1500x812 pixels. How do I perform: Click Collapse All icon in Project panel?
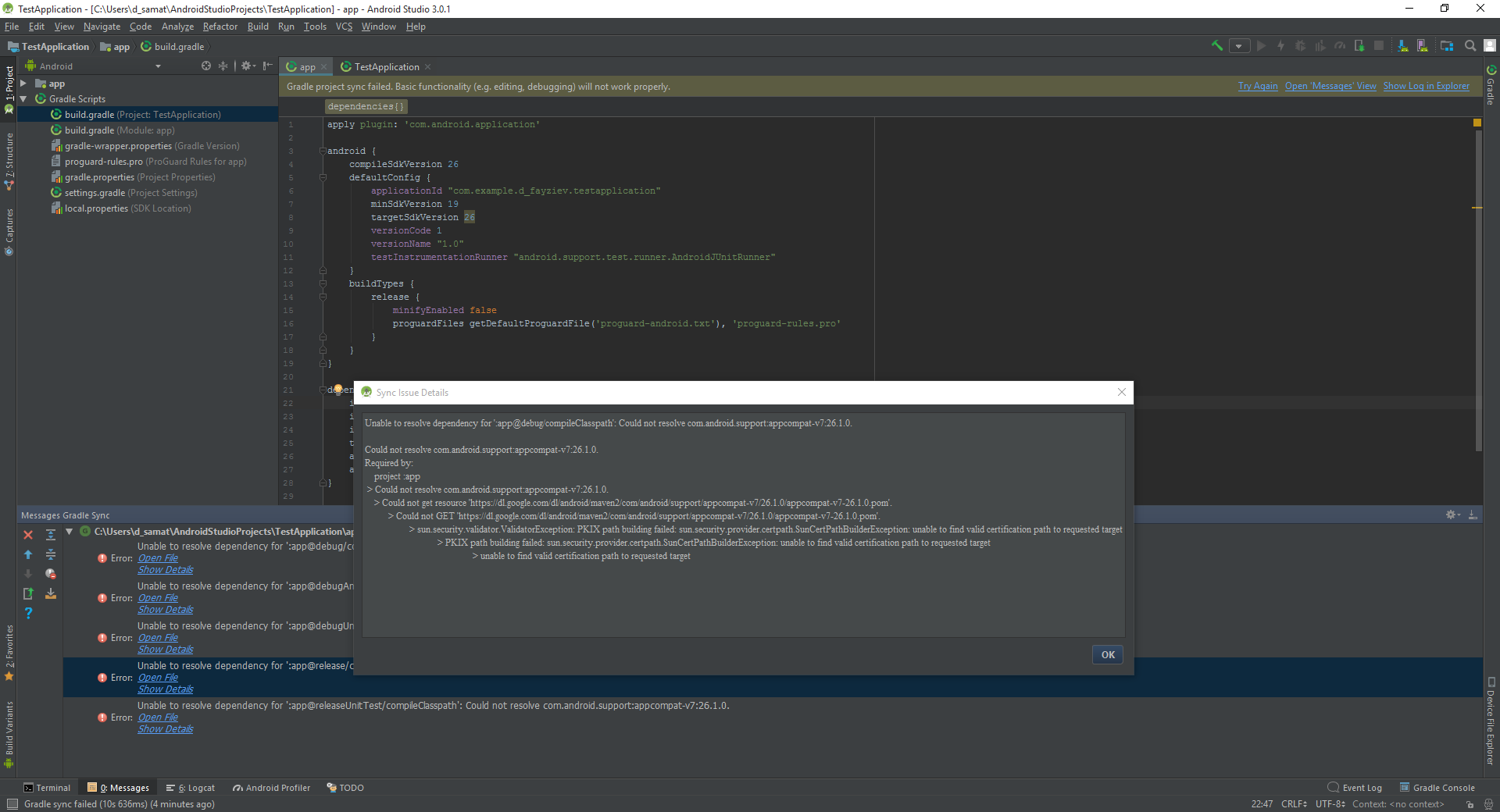tap(223, 66)
